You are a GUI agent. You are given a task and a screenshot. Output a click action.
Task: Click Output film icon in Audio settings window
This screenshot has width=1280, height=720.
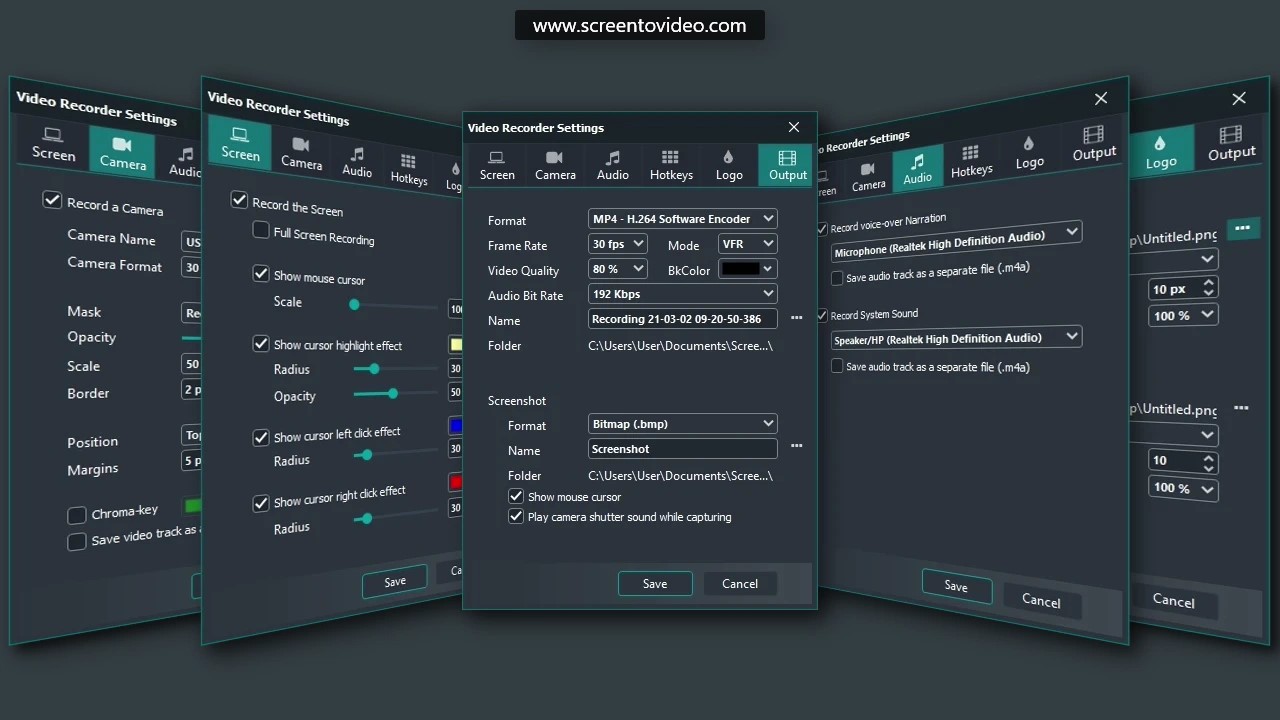[1093, 134]
